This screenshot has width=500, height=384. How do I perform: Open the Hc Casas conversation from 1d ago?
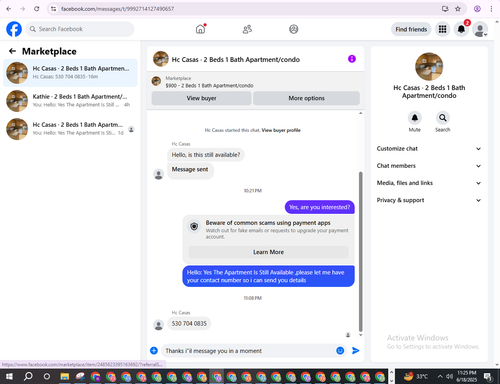(x=70, y=129)
